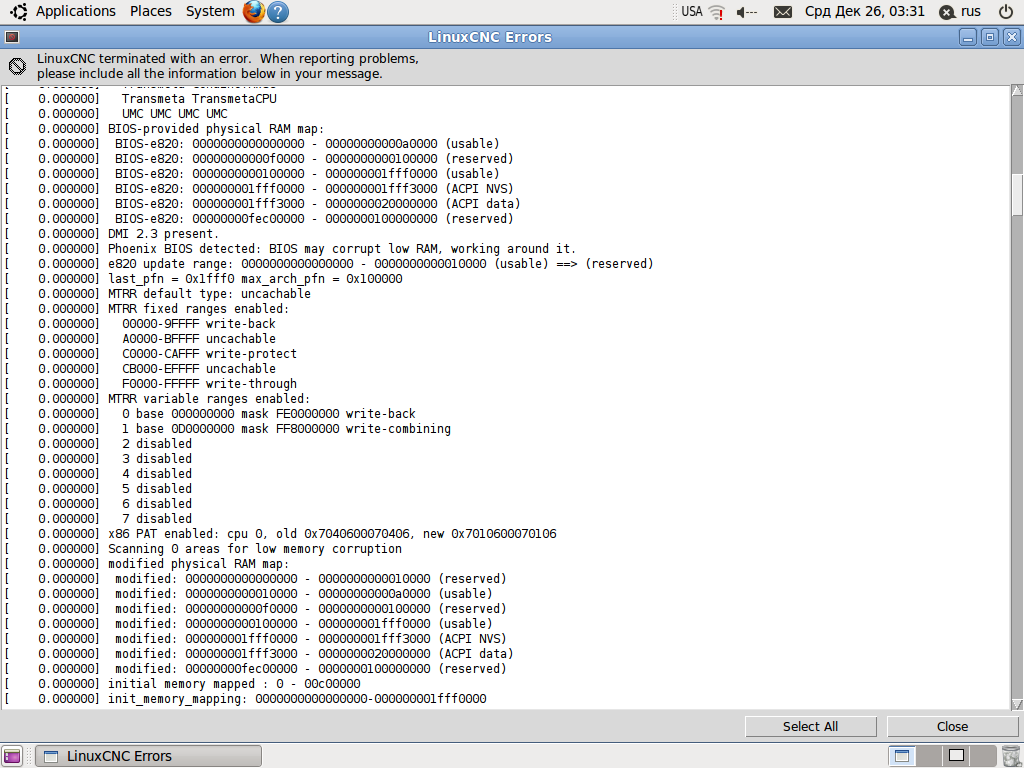Click the window menu icon in title bar
The height and width of the screenshot is (768, 1024).
(12, 37)
